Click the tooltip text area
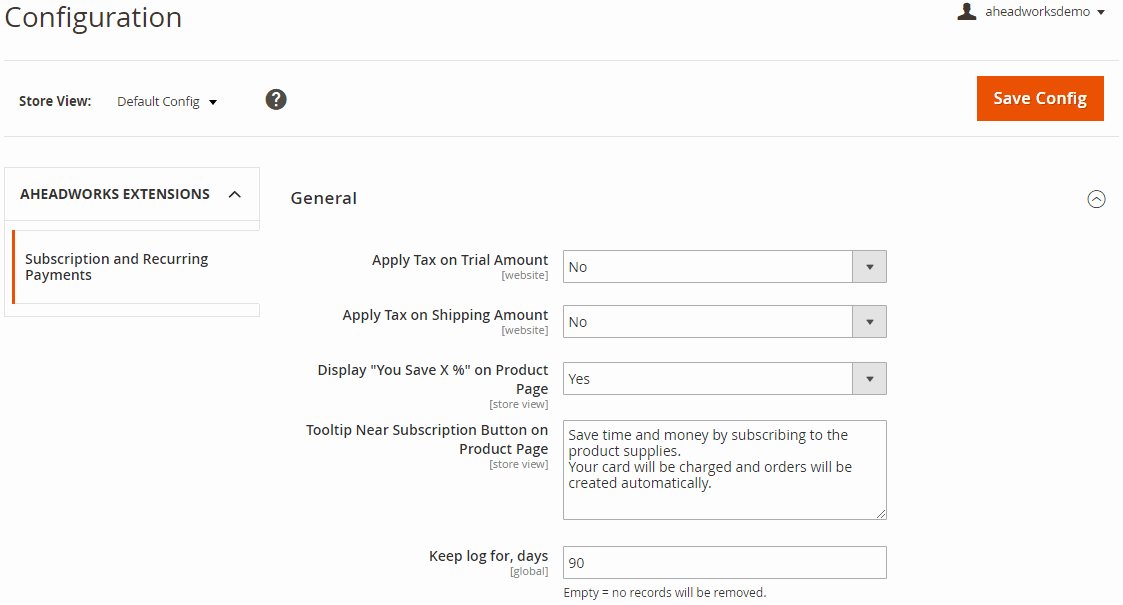Image resolution: width=1123 pixels, height=605 pixels. 724,470
